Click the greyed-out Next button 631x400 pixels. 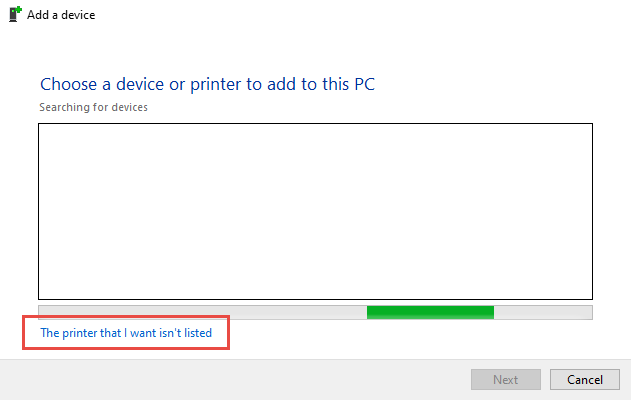(x=505, y=379)
